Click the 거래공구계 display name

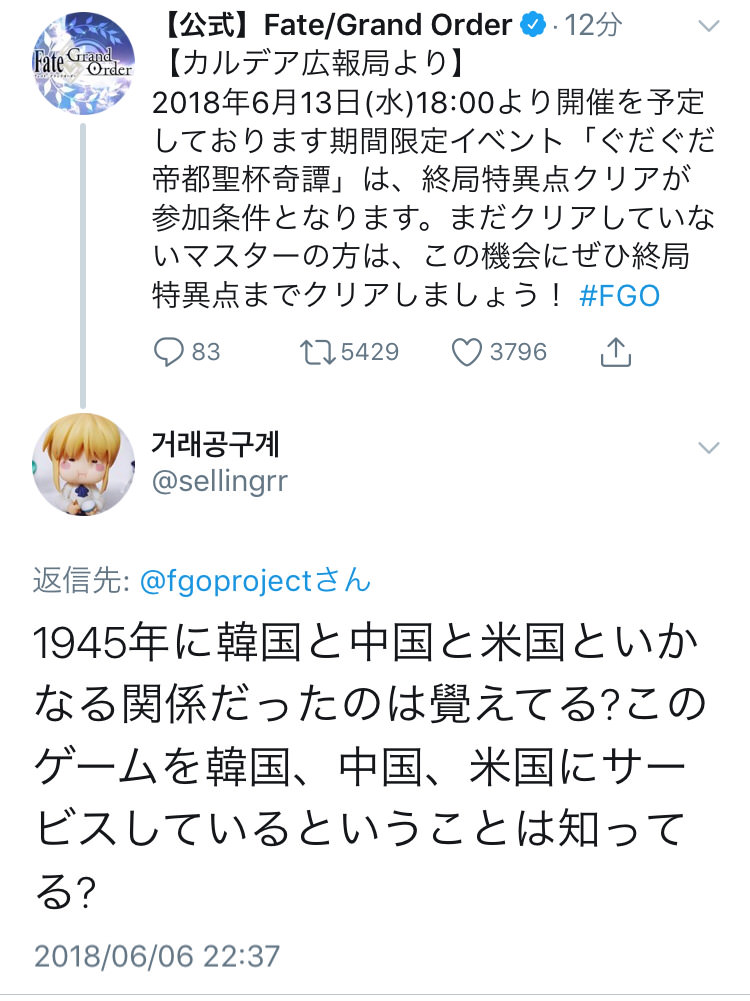coord(215,444)
